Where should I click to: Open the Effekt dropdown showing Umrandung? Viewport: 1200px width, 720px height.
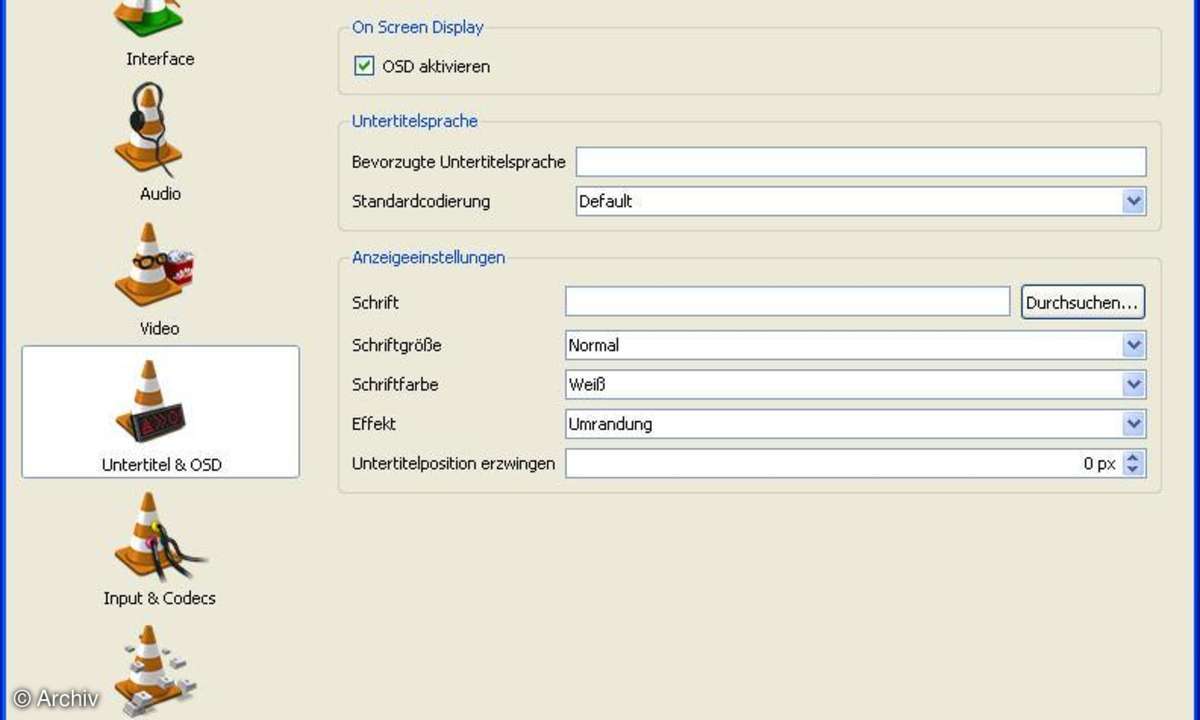pos(855,424)
